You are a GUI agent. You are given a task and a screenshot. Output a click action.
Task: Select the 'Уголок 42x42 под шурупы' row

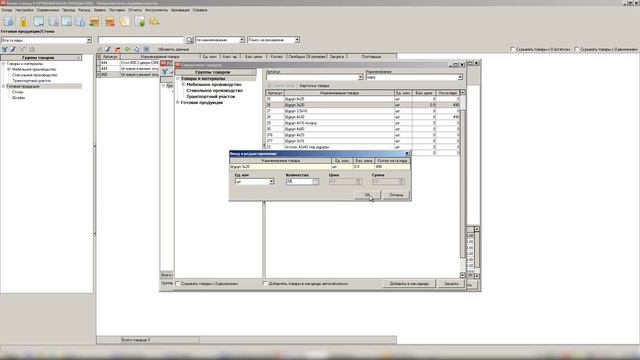362,147
